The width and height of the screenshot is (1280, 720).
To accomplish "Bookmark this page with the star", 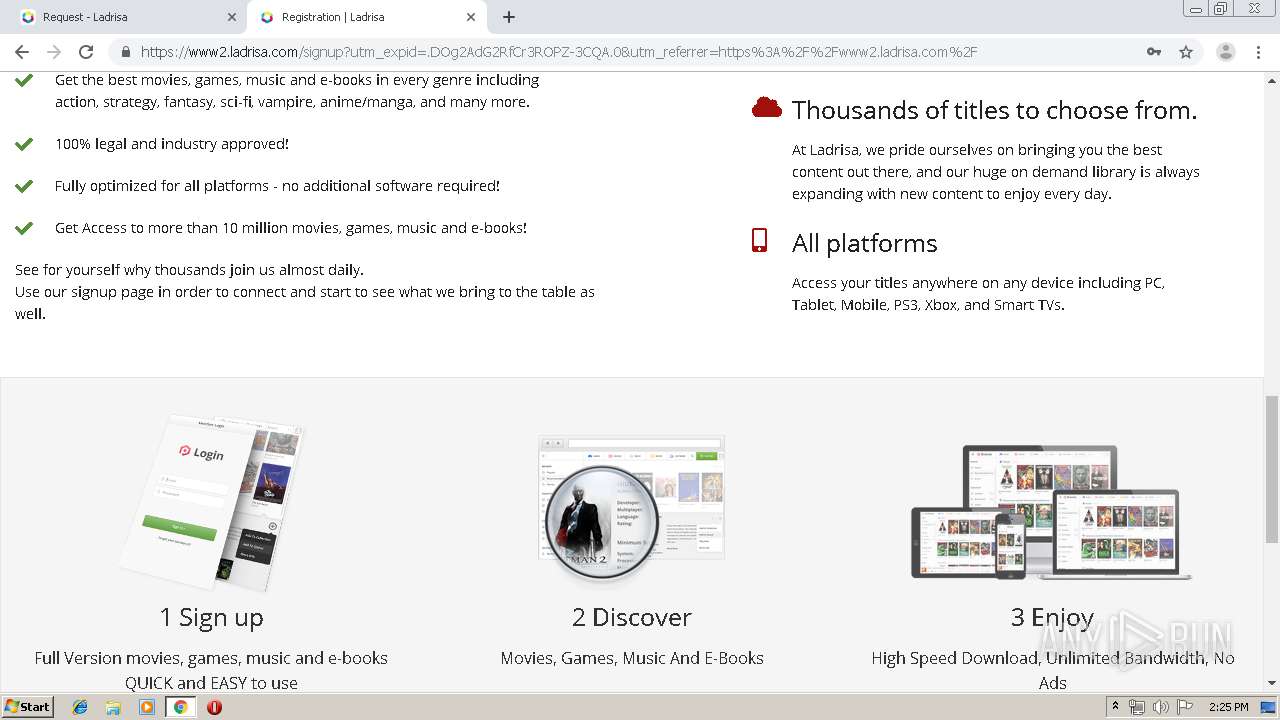I will click(x=1186, y=52).
